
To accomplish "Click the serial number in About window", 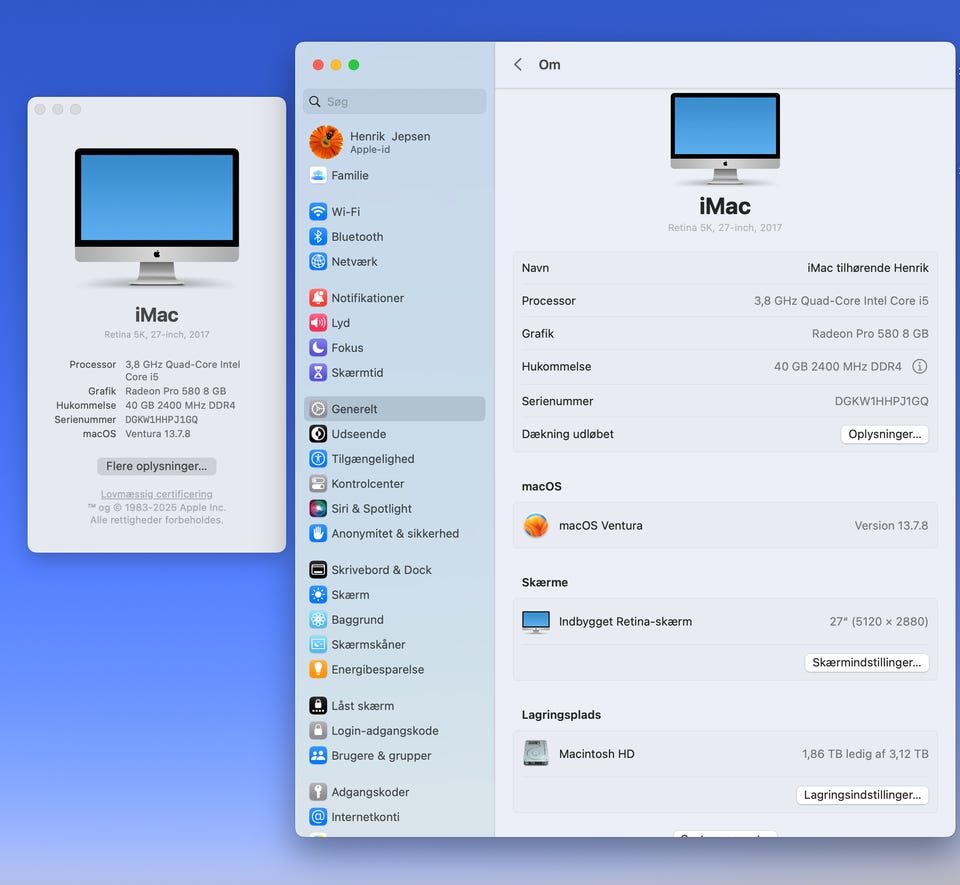I will [162, 420].
